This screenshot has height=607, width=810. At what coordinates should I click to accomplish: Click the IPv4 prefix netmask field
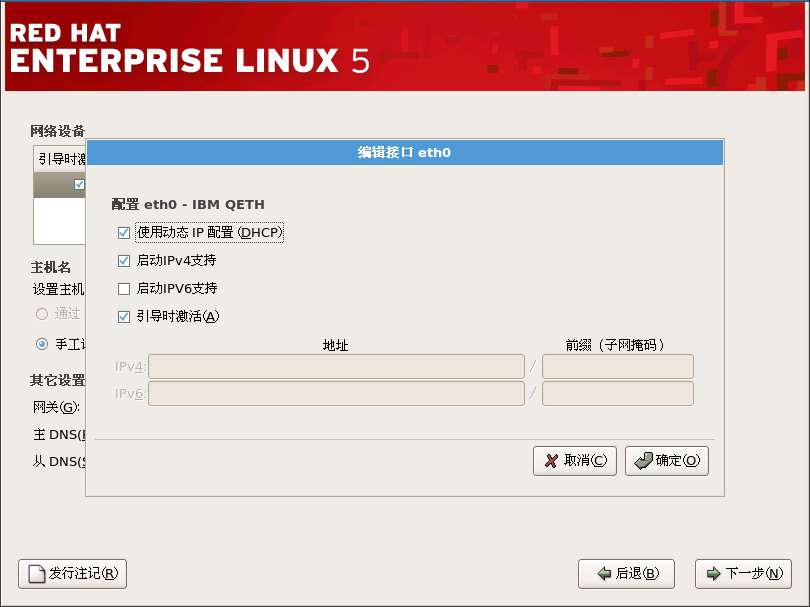[618, 367]
